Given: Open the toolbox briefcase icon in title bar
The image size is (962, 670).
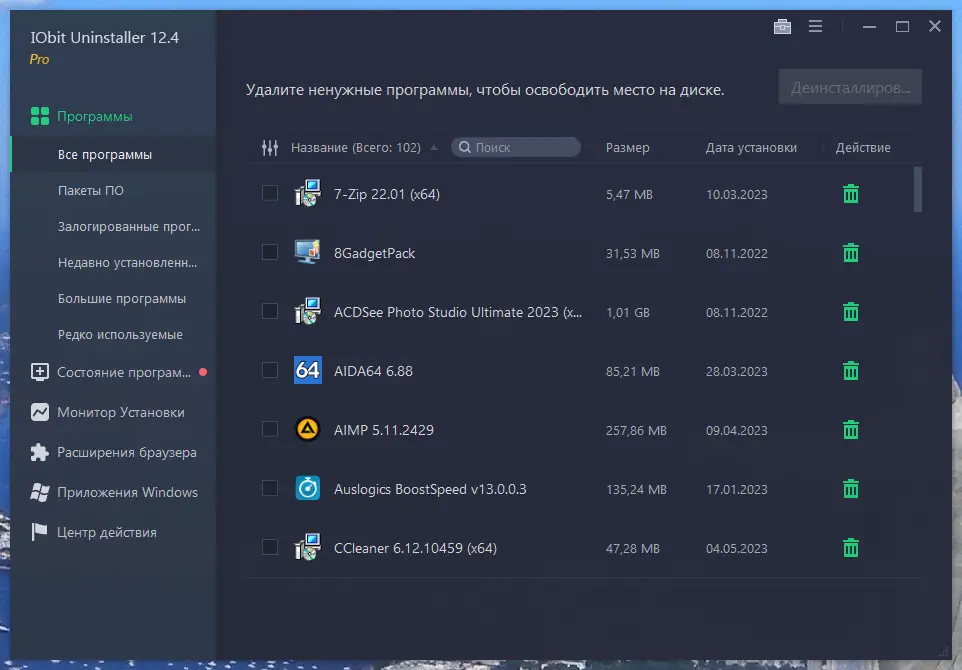Looking at the screenshot, I should pyautogui.click(x=782, y=26).
